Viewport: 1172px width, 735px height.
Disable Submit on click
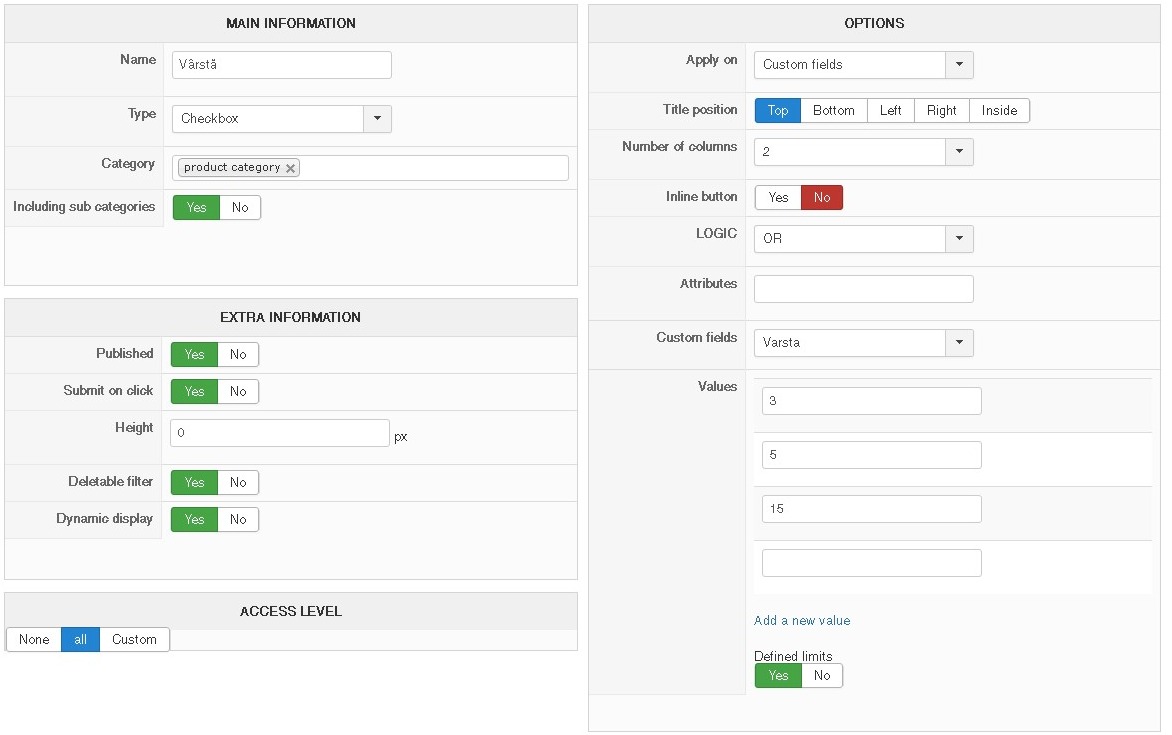(x=238, y=391)
